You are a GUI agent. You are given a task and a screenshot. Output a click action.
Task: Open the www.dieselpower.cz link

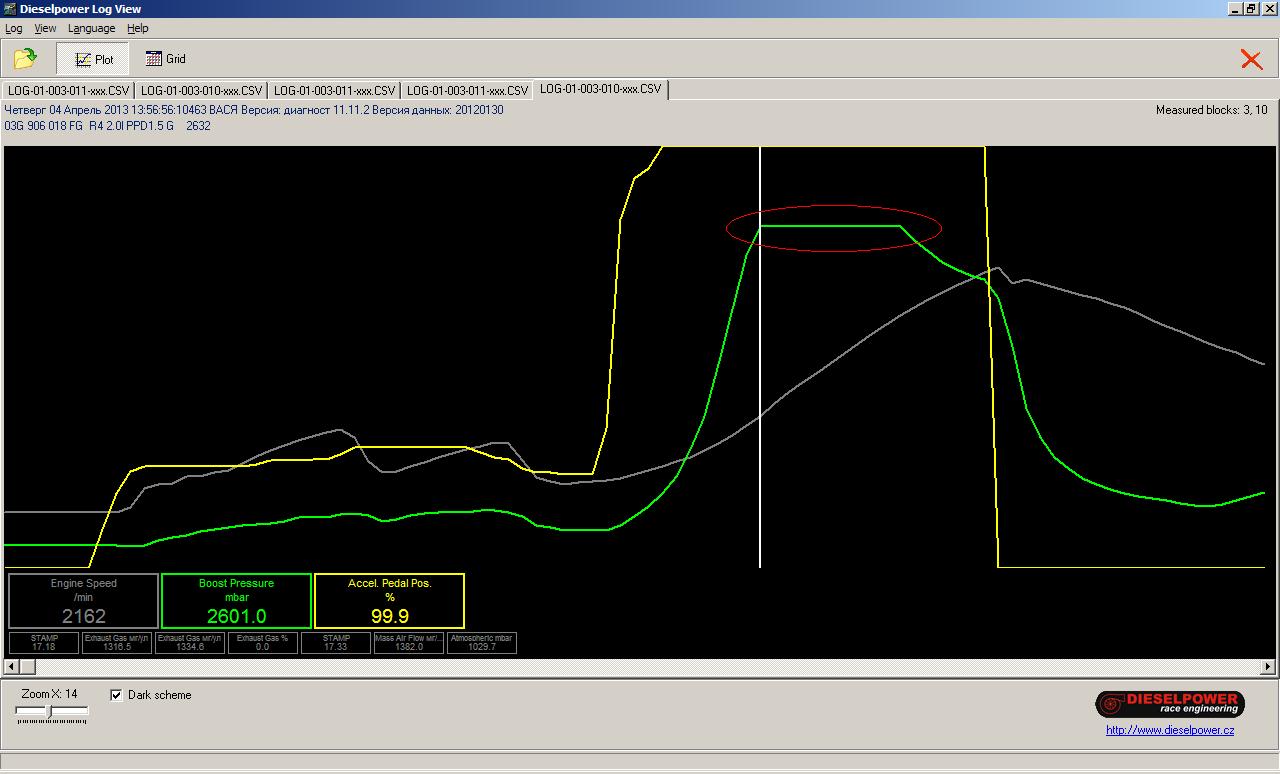point(1169,730)
